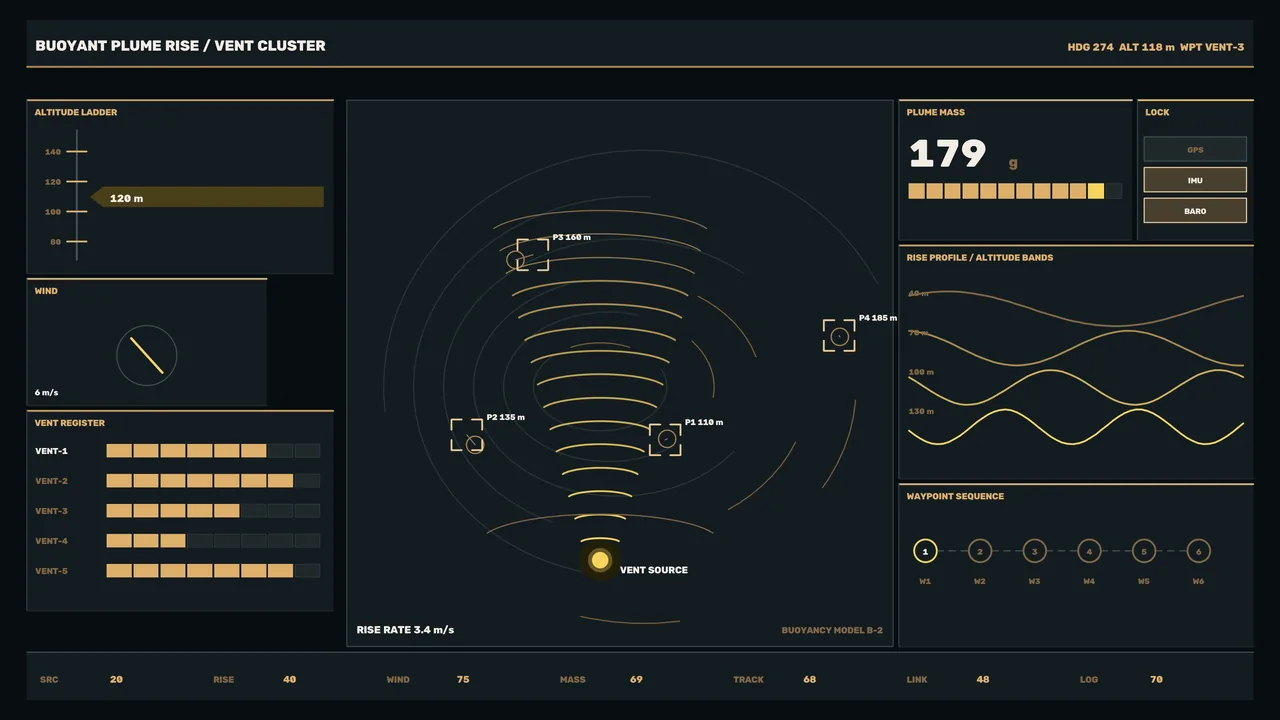Screen dimensions: 1280x720
Task: Jump to waypoint 1 node
Action: 925,551
